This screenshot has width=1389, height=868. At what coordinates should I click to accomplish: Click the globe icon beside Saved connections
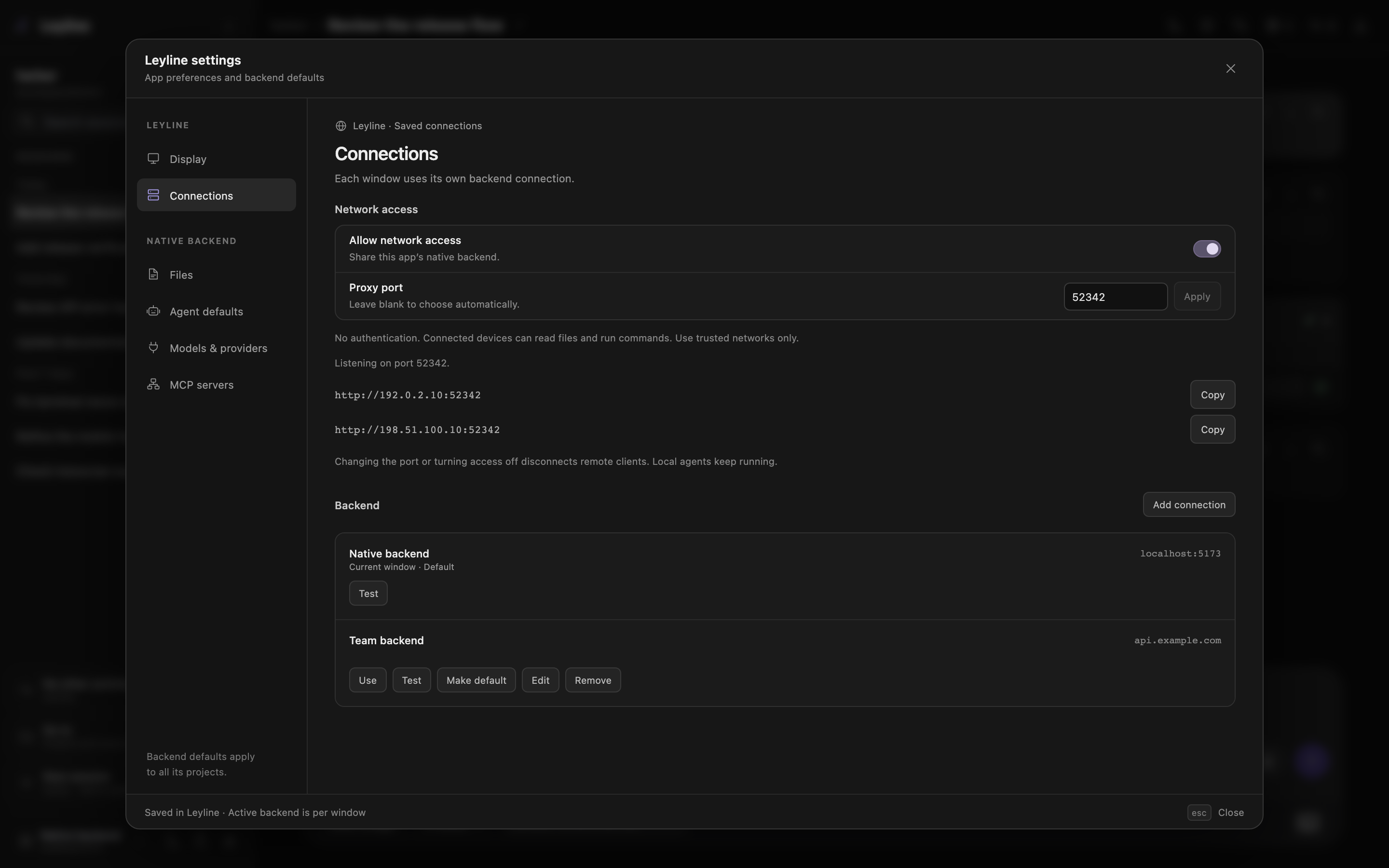341,126
